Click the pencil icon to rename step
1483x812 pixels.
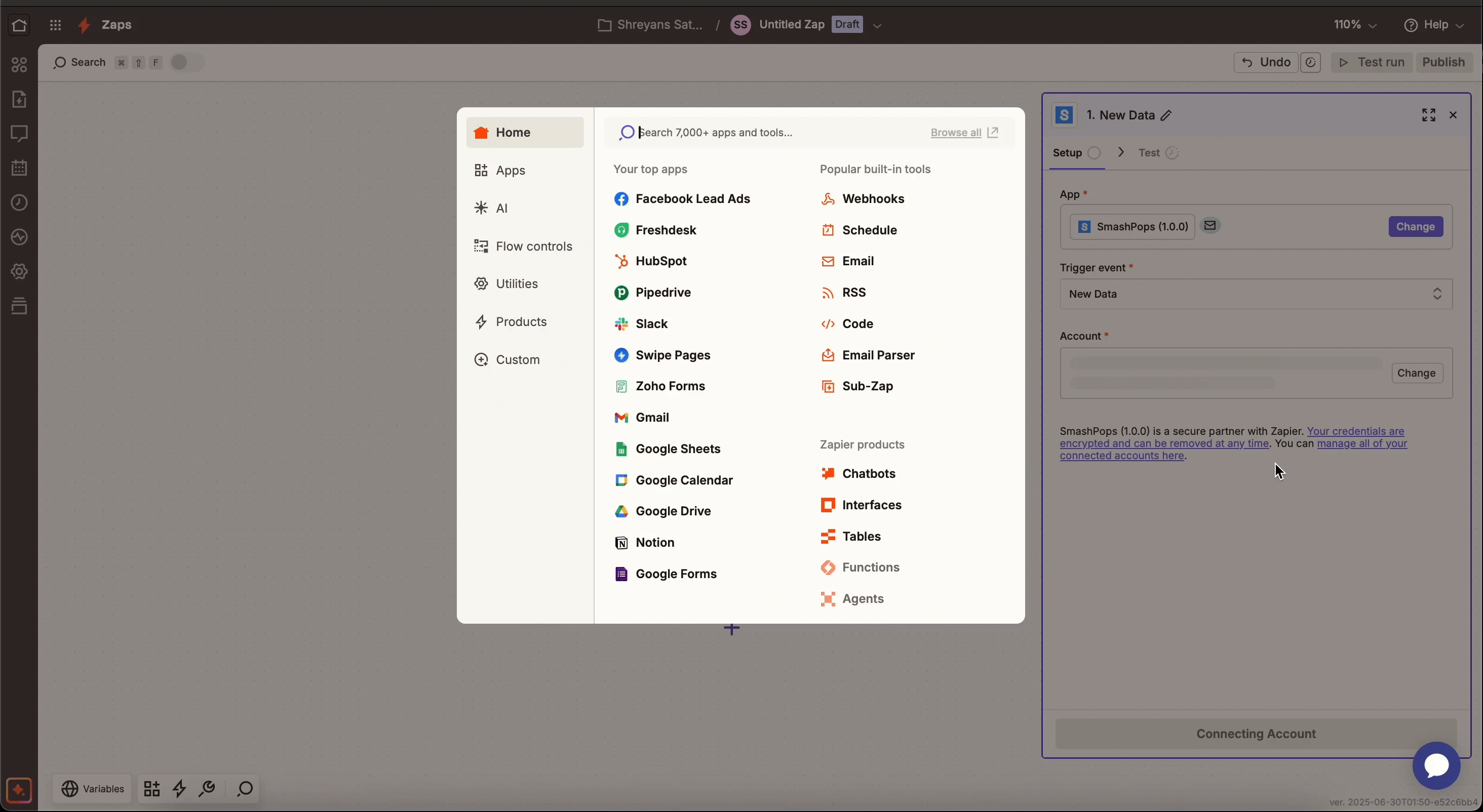(x=1166, y=115)
